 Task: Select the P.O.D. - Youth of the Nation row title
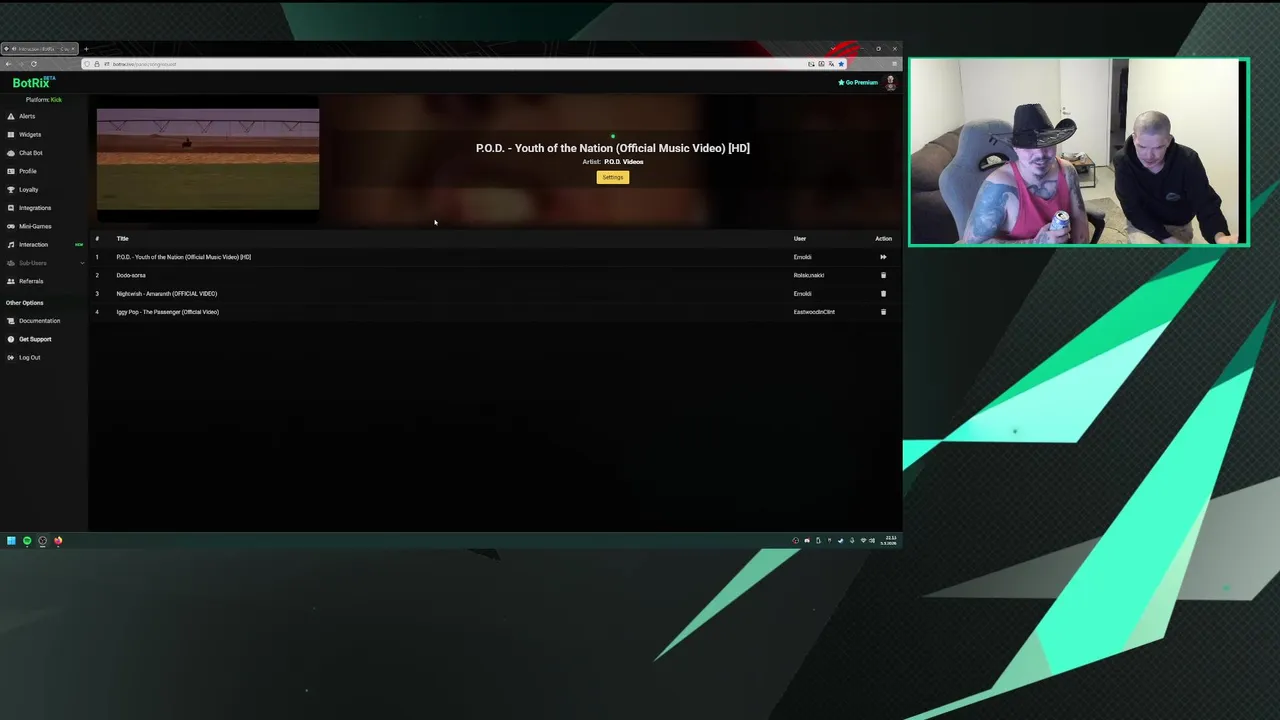coord(183,257)
